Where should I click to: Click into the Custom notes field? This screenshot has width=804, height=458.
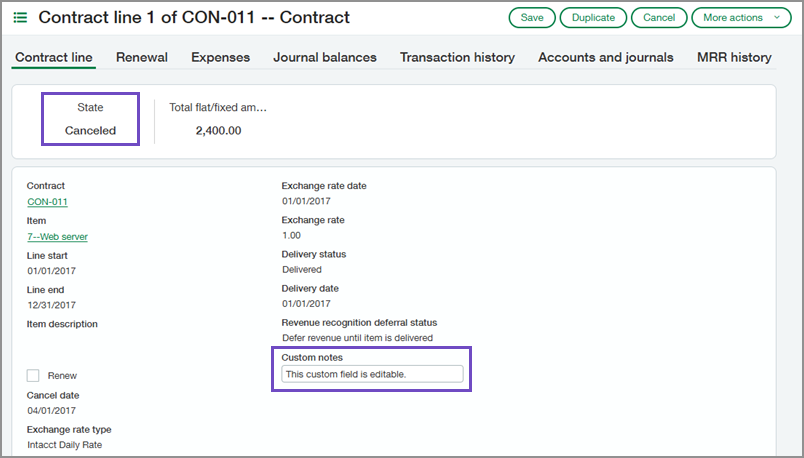coord(372,374)
